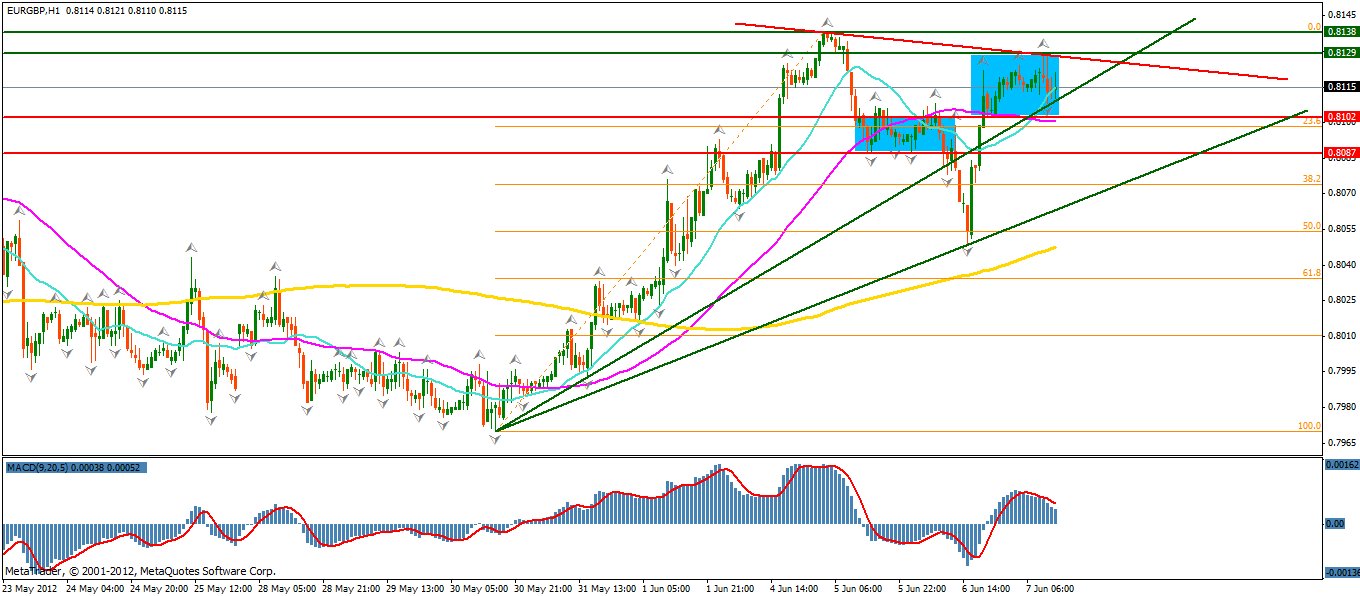Image resolution: width=1360 pixels, height=596 pixels.
Task: Select the 38.2 Fibonacci level label
Action: pos(1311,179)
